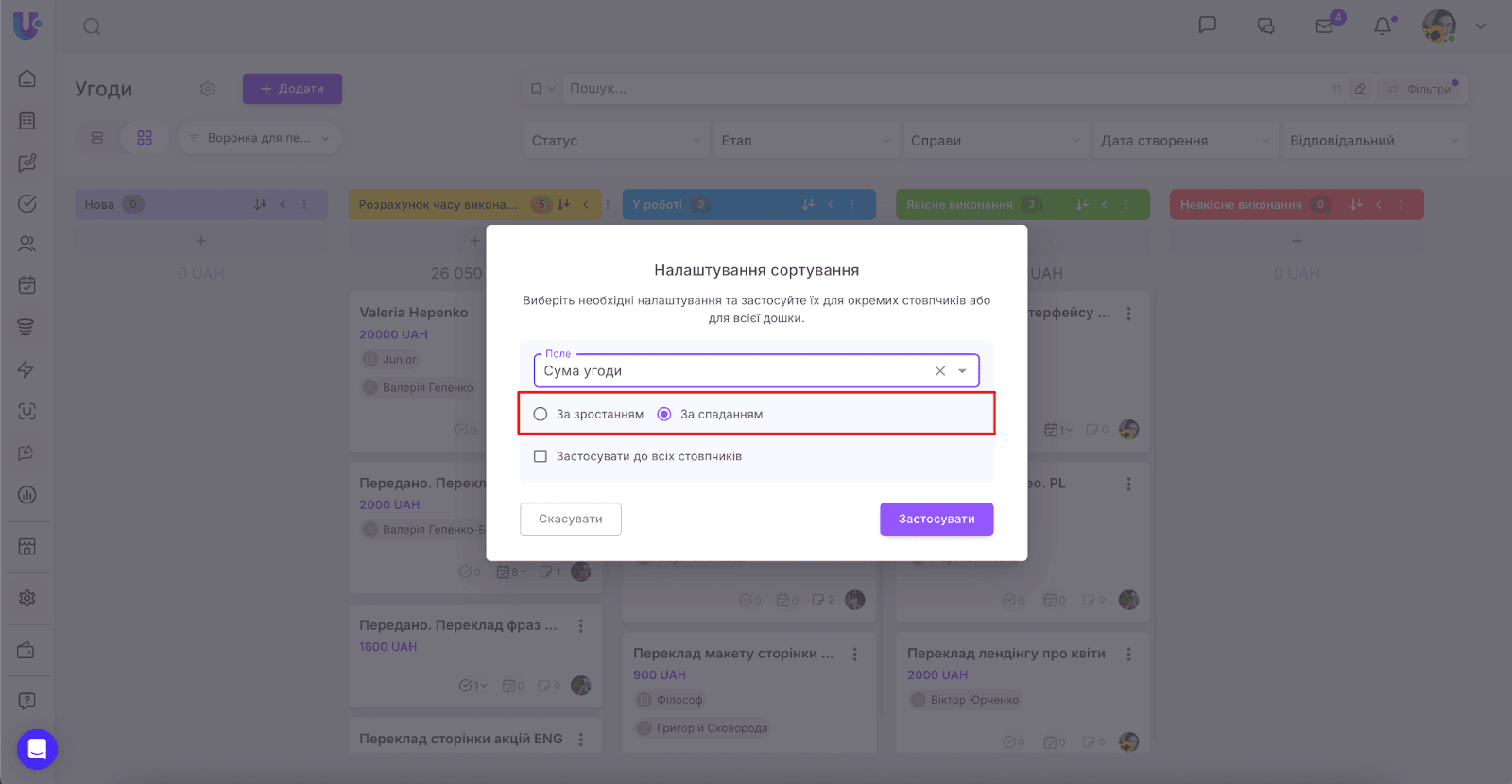Collapse the 'Нова' column with chevron

click(x=283, y=204)
